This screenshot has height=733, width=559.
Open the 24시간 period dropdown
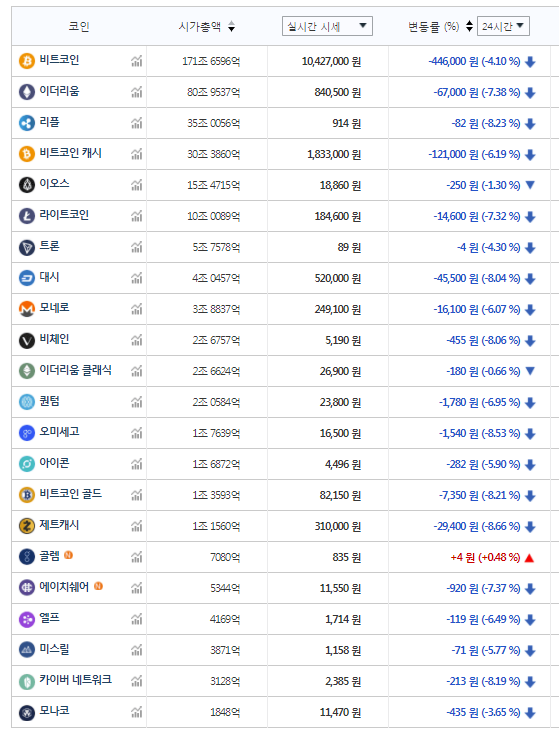click(x=503, y=26)
